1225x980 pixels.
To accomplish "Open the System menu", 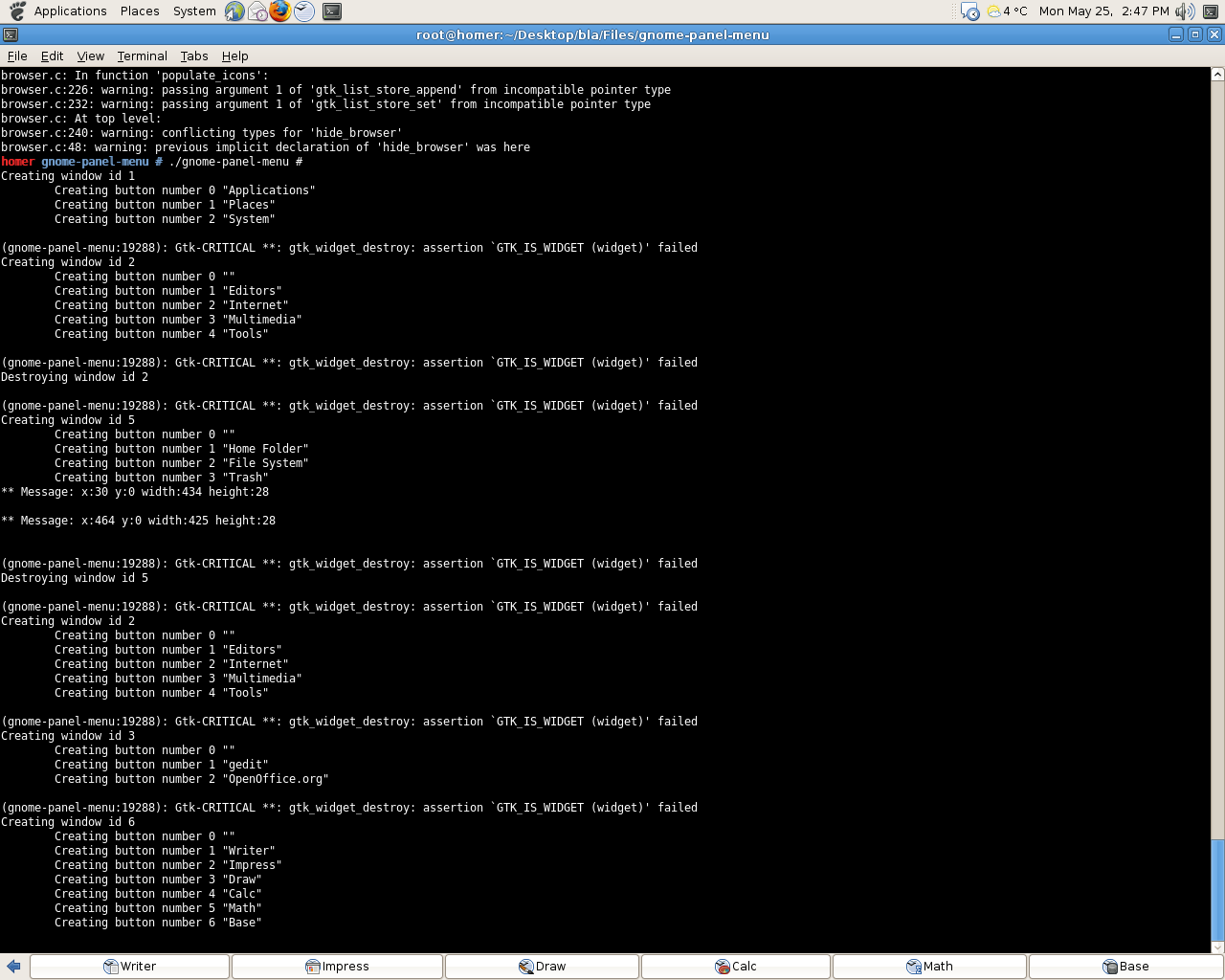I will [194, 11].
